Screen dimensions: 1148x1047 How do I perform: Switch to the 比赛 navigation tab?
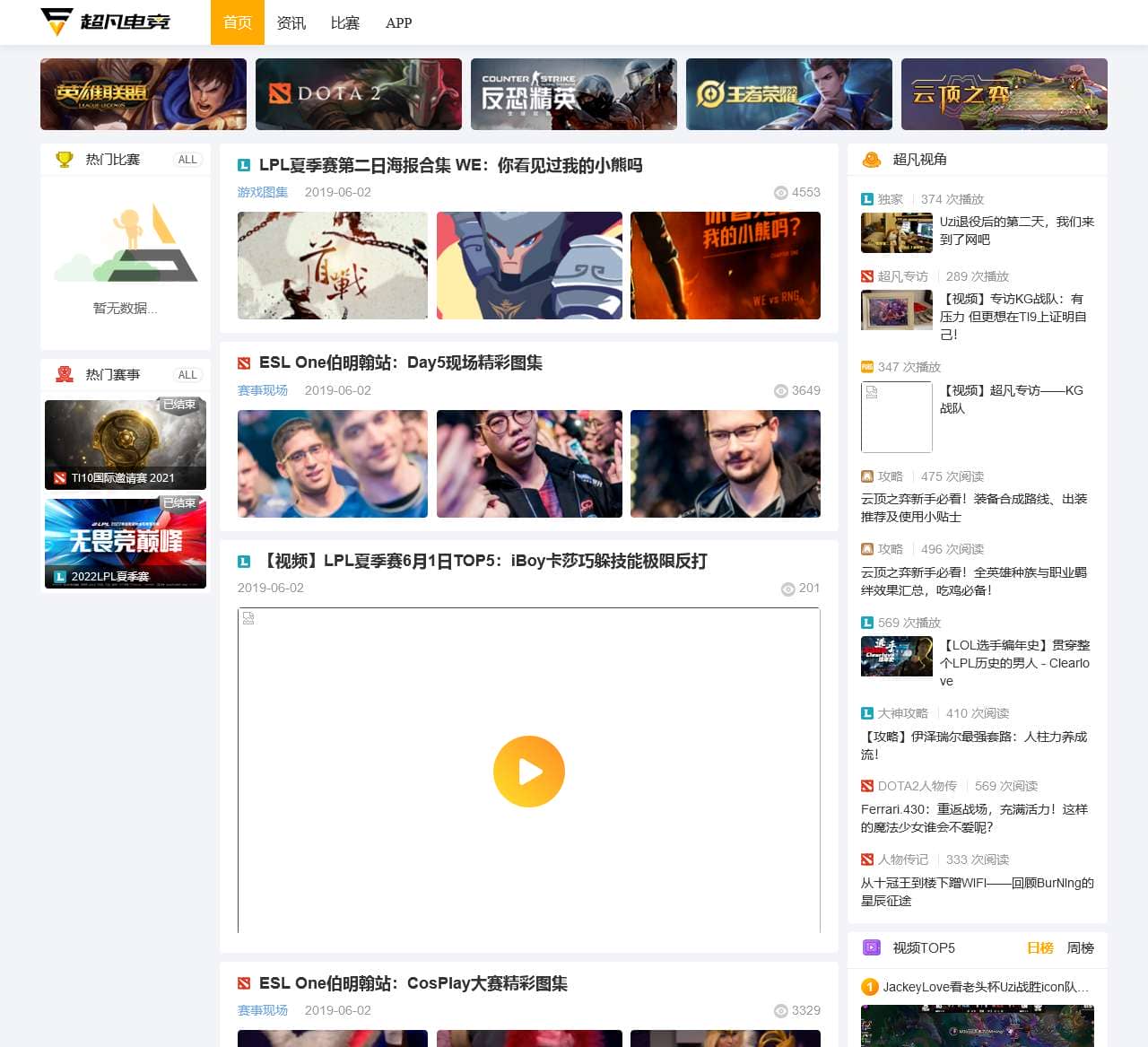coord(345,22)
